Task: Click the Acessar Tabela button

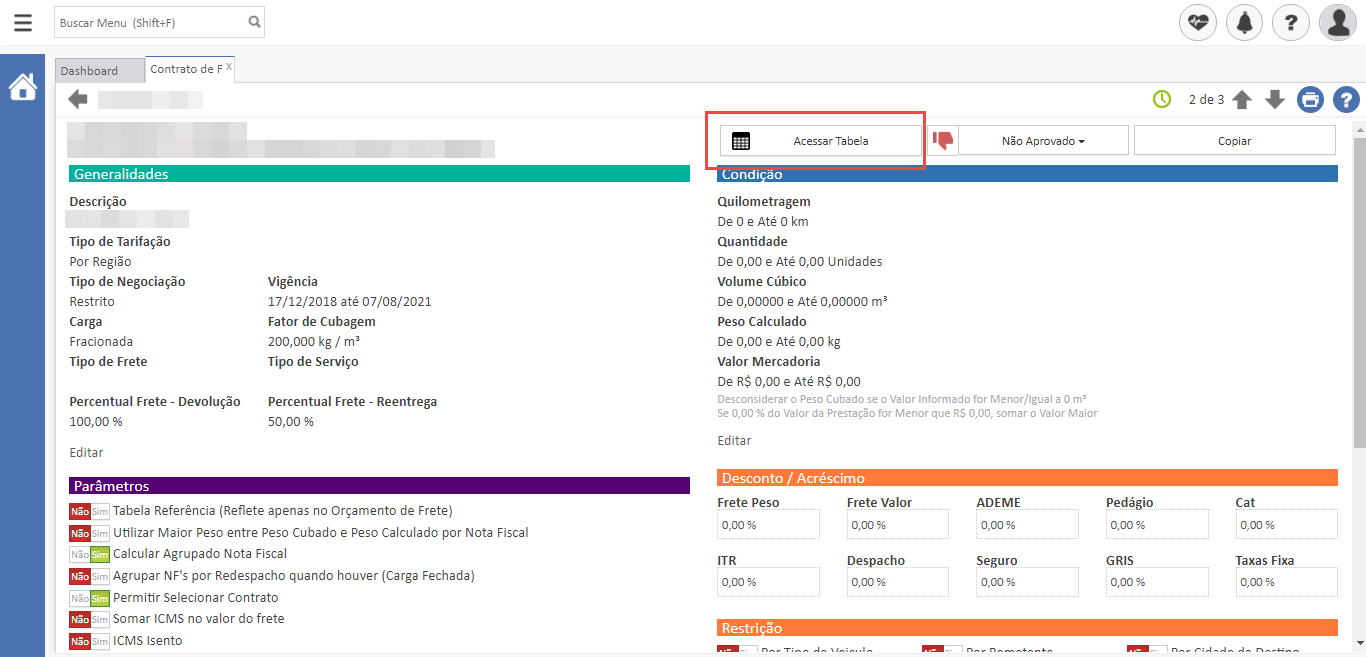Action: (821, 141)
